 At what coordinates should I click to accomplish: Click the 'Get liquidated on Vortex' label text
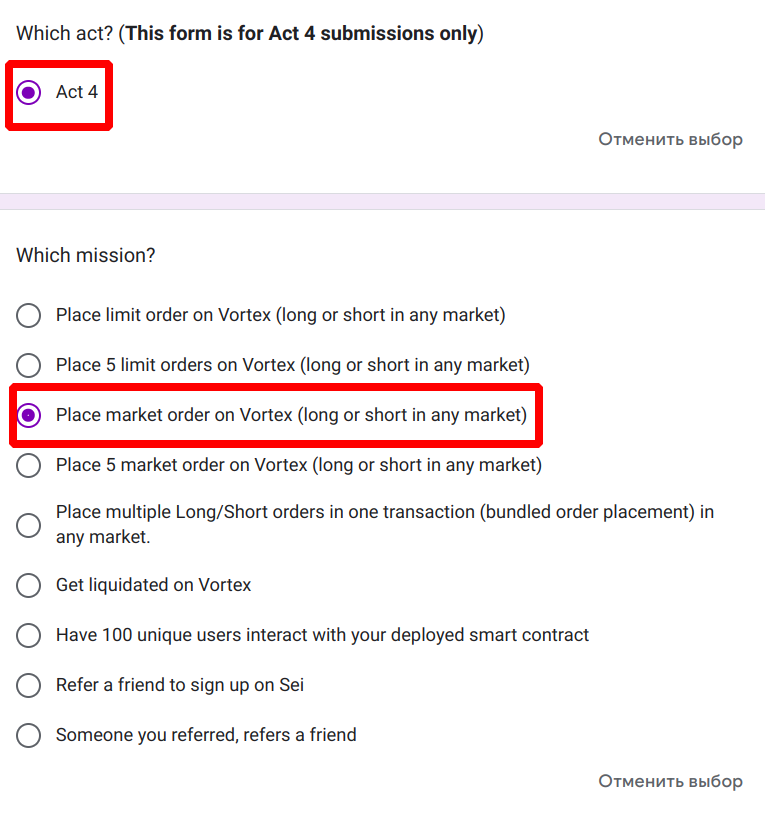pos(153,585)
